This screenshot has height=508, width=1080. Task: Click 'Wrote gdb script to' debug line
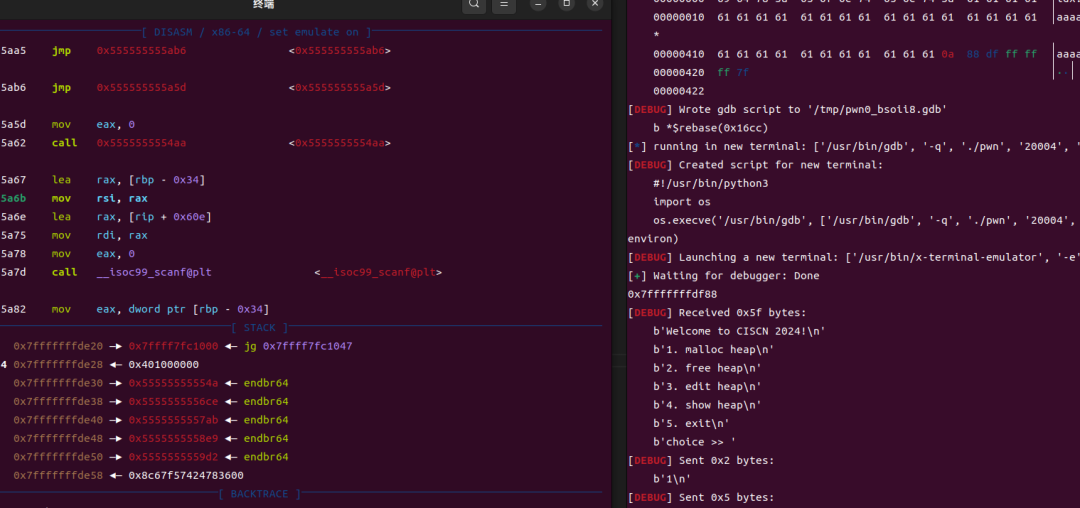pyautogui.click(x=787, y=109)
